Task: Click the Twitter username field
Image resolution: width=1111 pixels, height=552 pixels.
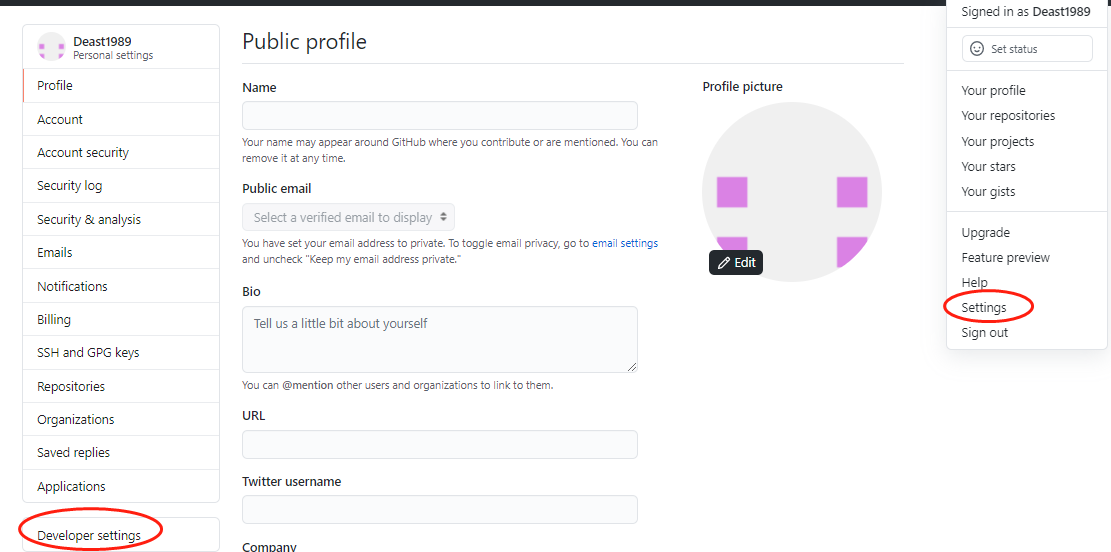Action: tap(439, 509)
